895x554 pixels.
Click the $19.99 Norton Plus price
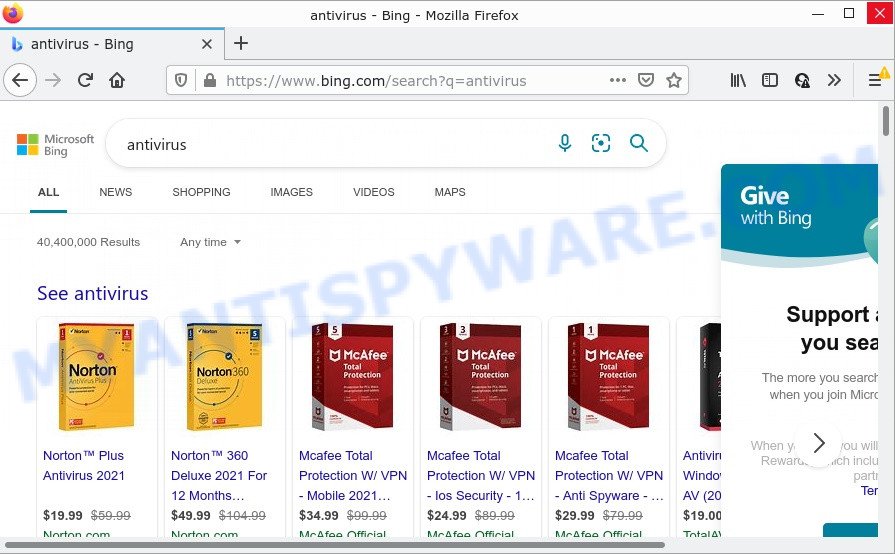tap(63, 515)
